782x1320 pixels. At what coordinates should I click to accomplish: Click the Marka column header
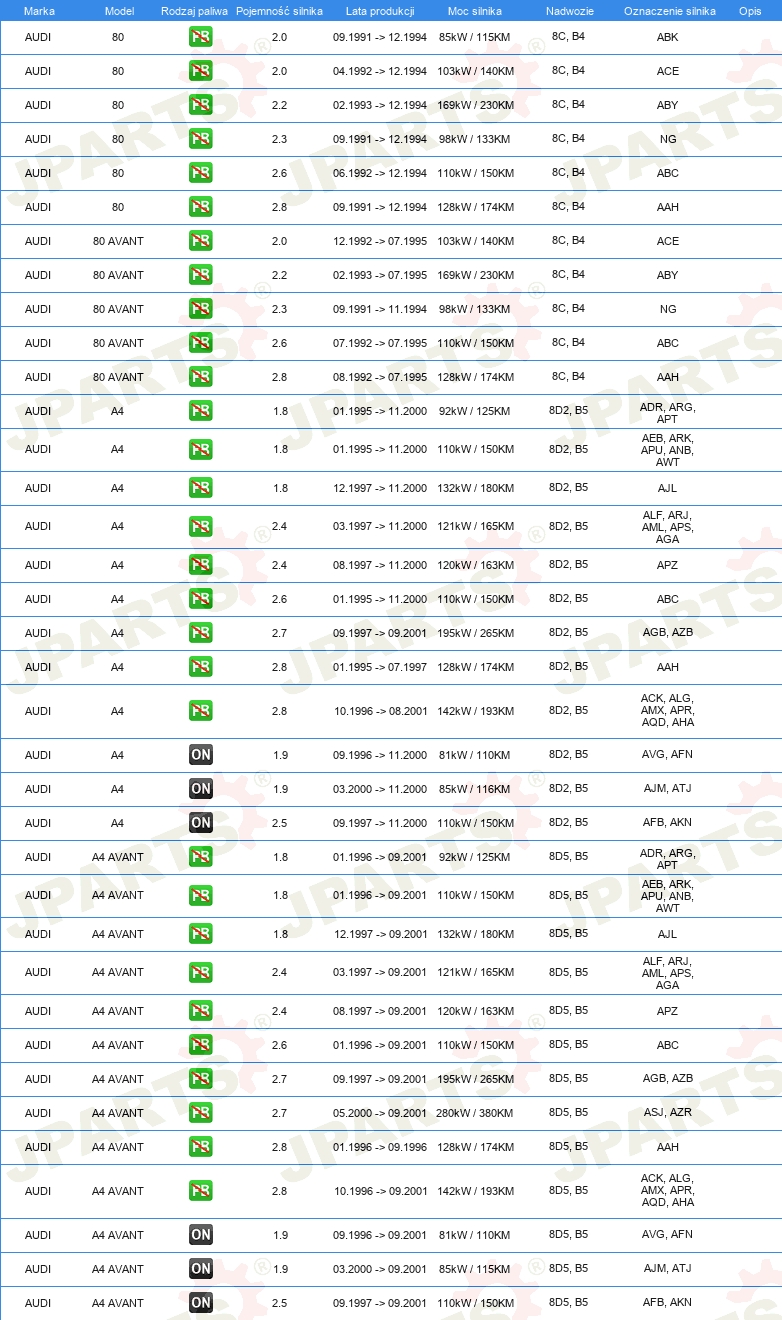pyautogui.click(x=39, y=10)
